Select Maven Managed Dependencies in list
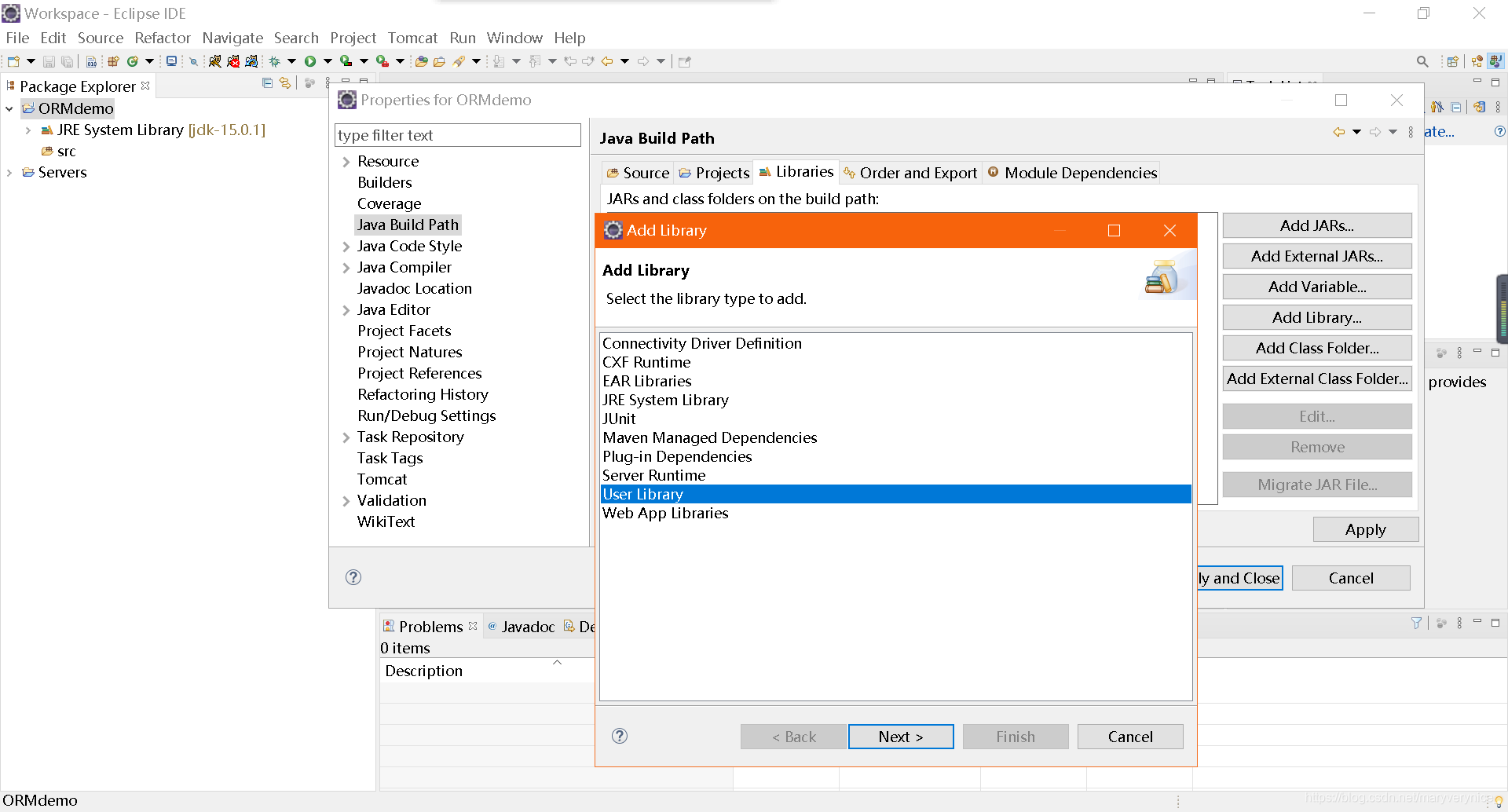The height and width of the screenshot is (812, 1508). pyautogui.click(x=895, y=437)
